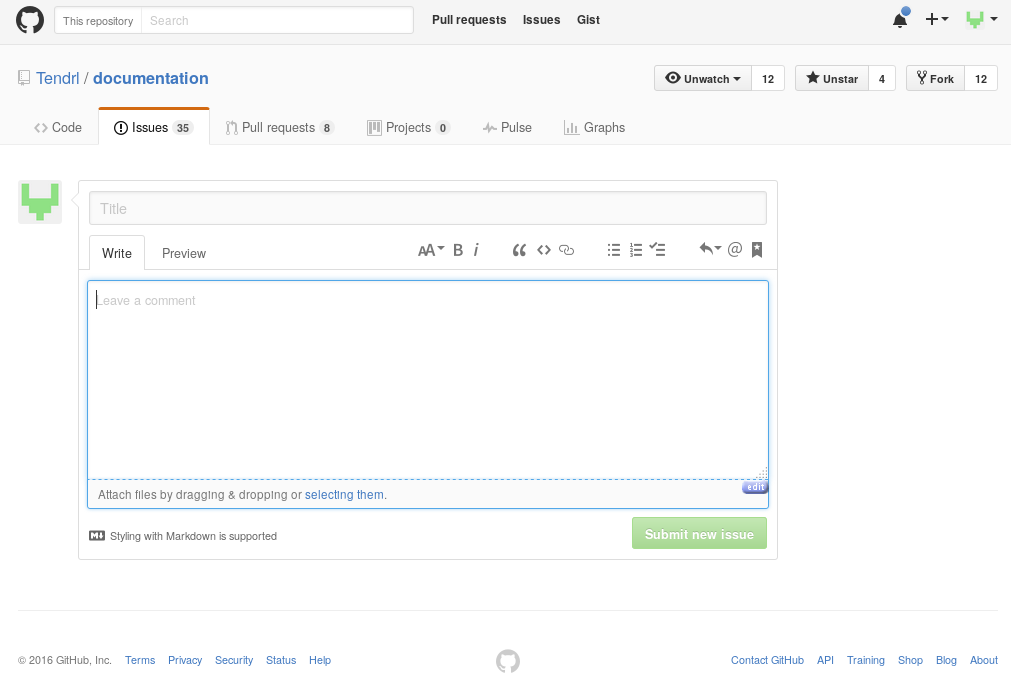Open the Status footer link
This screenshot has width=1011, height=689.
tap(281, 661)
